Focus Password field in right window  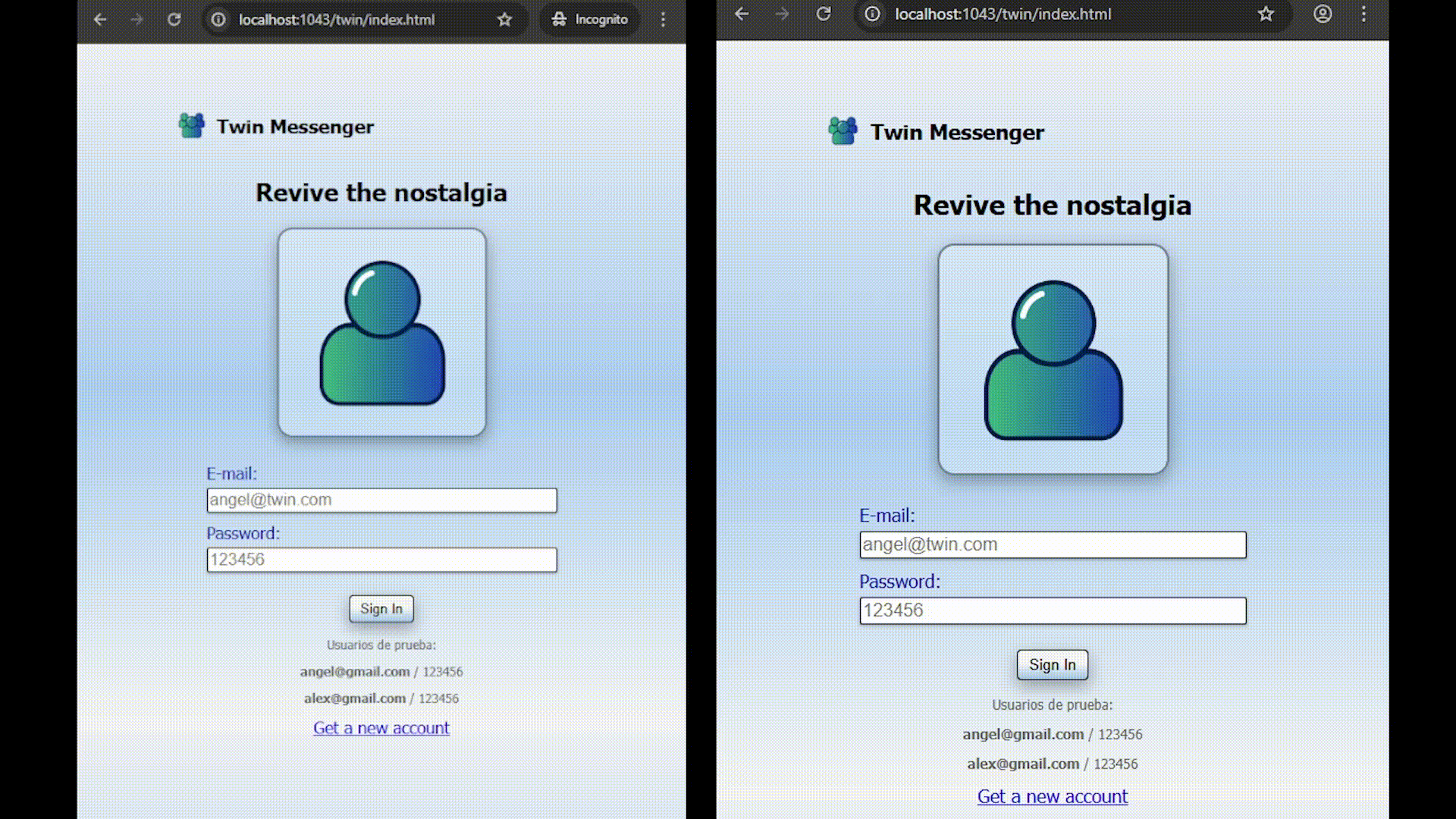coord(1052,611)
